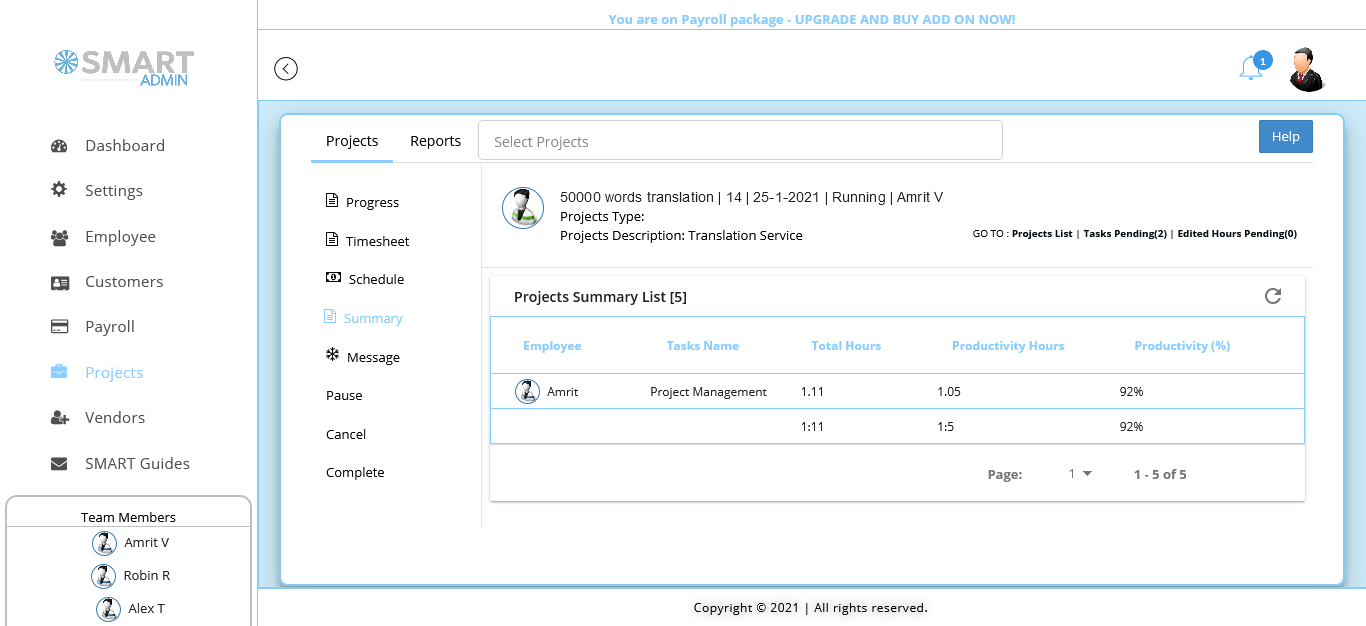1366x626 pixels.
Task: Click the Payroll card icon in sidebar
Action: tap(59, 327)
